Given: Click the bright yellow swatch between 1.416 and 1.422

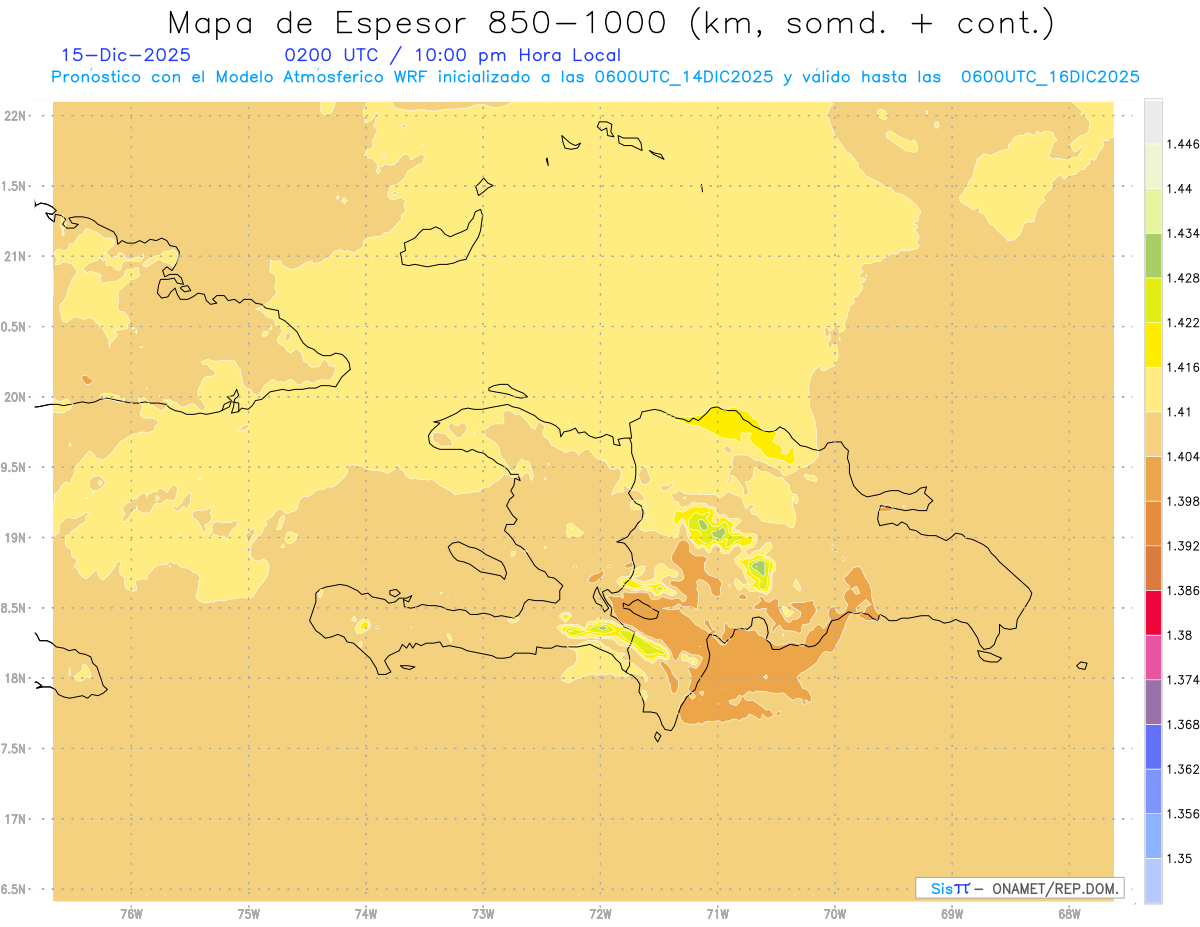Looking at the screenshot, I should pyautogui.click(x=1153, y=345).
